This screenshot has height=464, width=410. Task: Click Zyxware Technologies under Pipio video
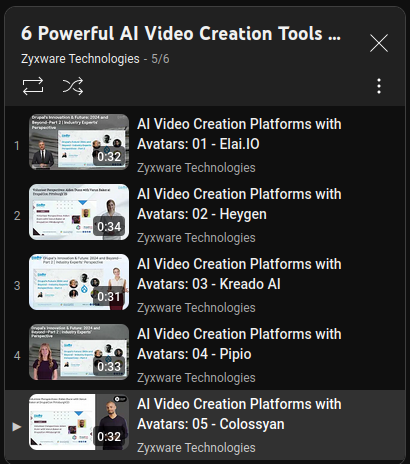(196, 378)
